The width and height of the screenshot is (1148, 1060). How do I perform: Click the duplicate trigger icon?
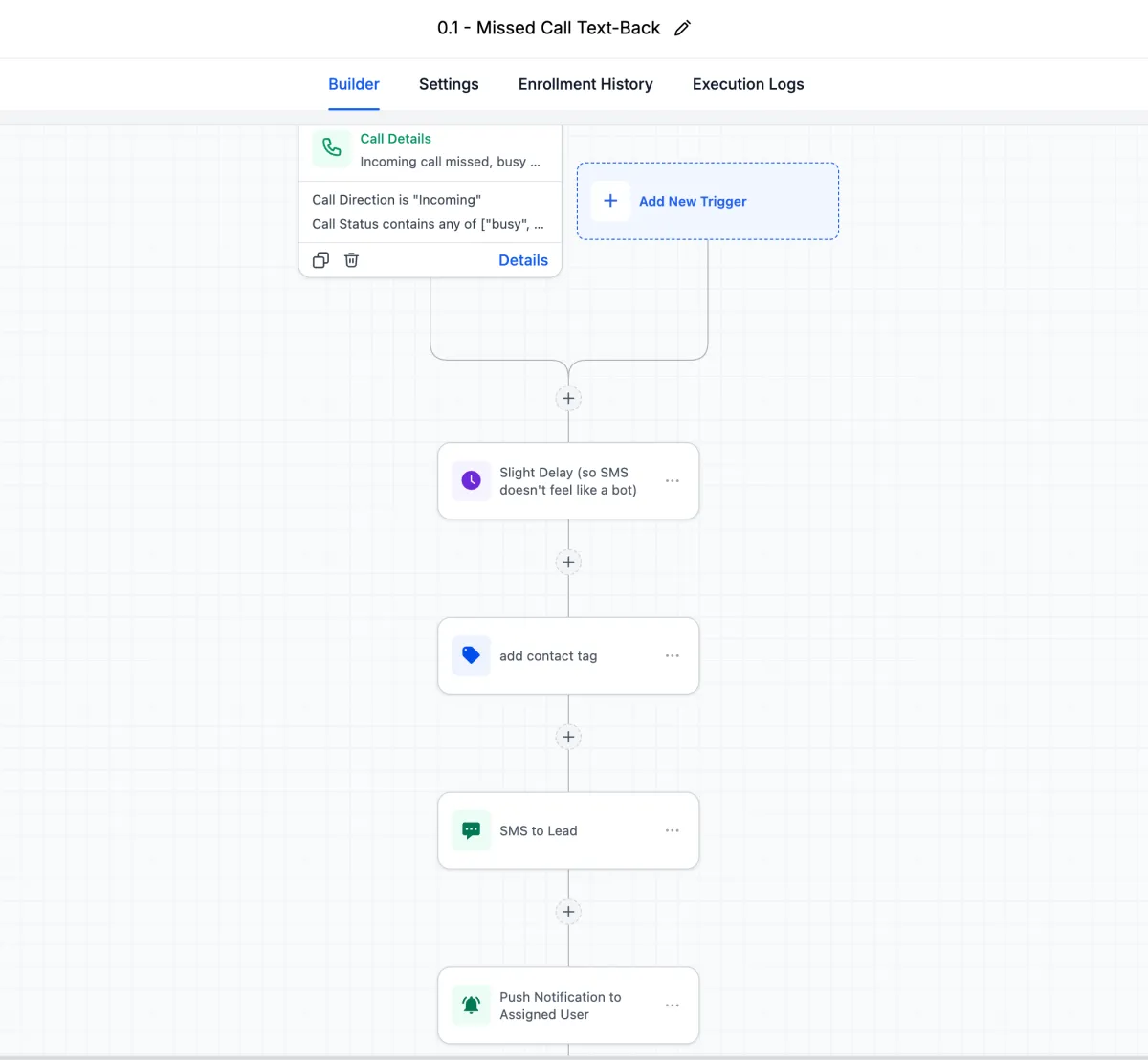click(321, 260)
